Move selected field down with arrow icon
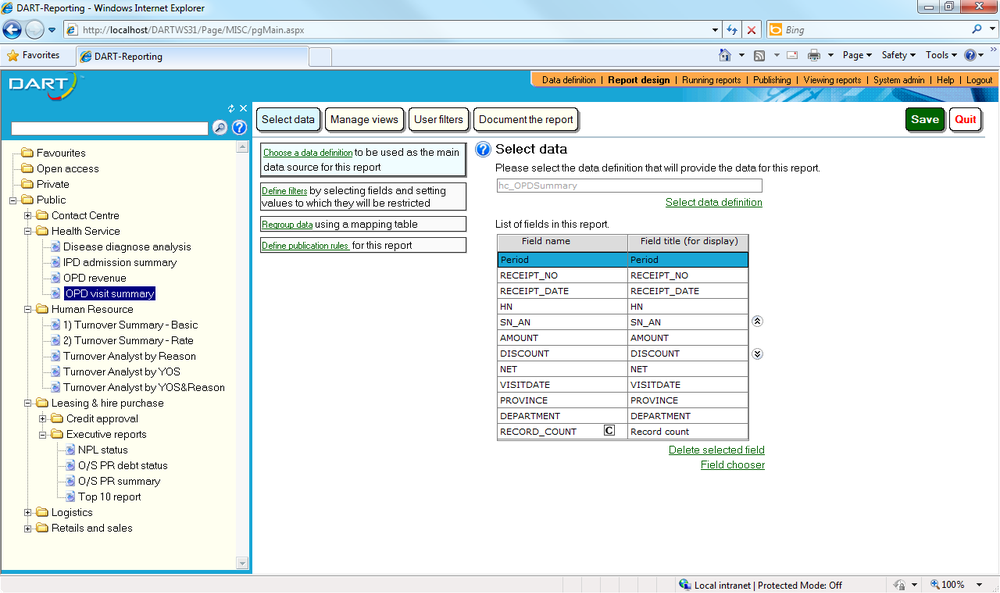 pos(757,354)
